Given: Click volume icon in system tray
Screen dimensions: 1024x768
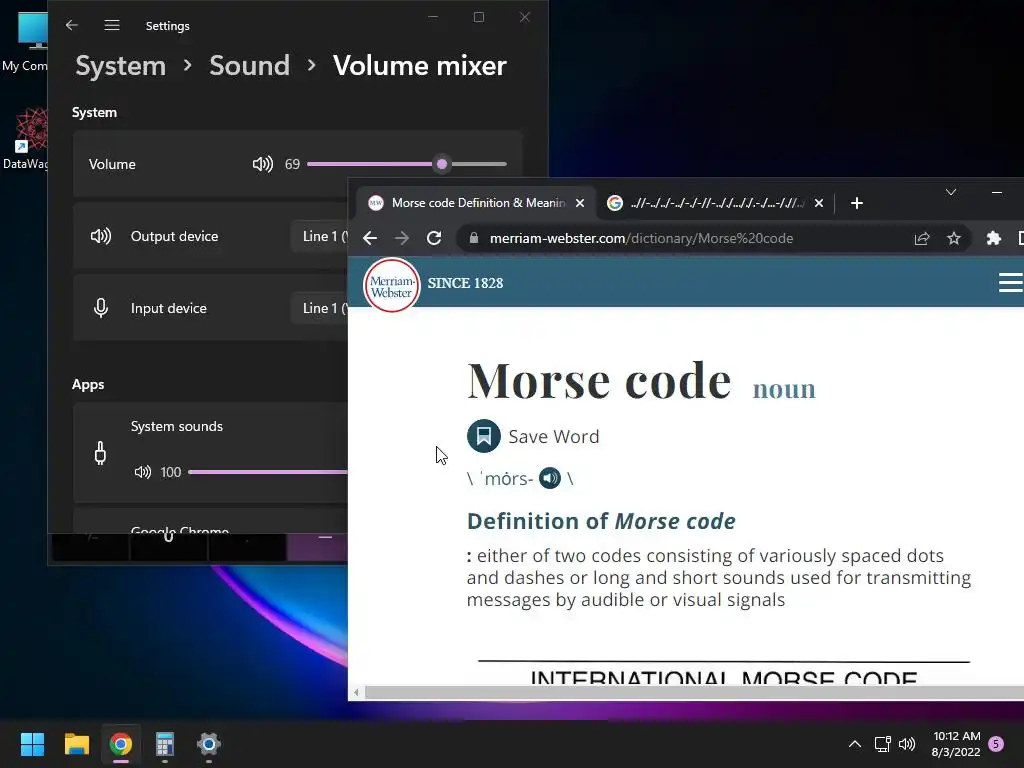Looking at the screenshot, I should click(907, 744).
